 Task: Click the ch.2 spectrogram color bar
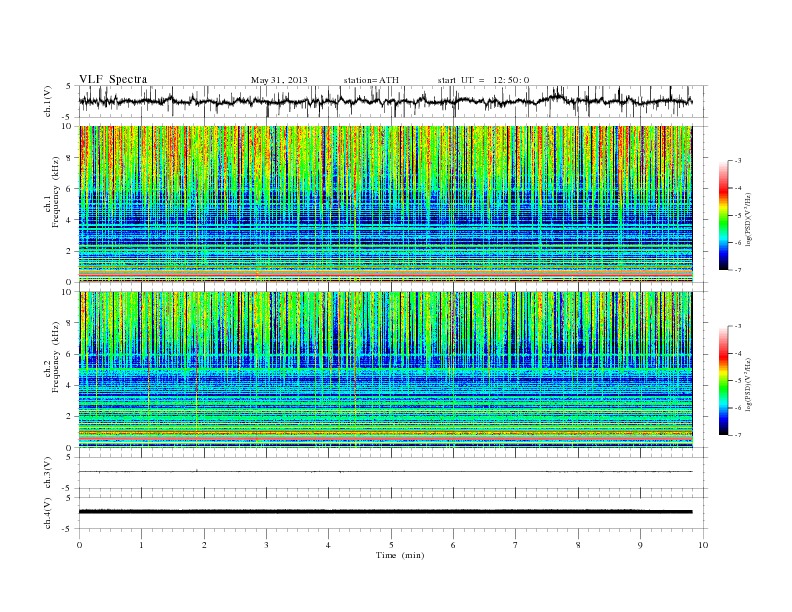click(724, 380)
